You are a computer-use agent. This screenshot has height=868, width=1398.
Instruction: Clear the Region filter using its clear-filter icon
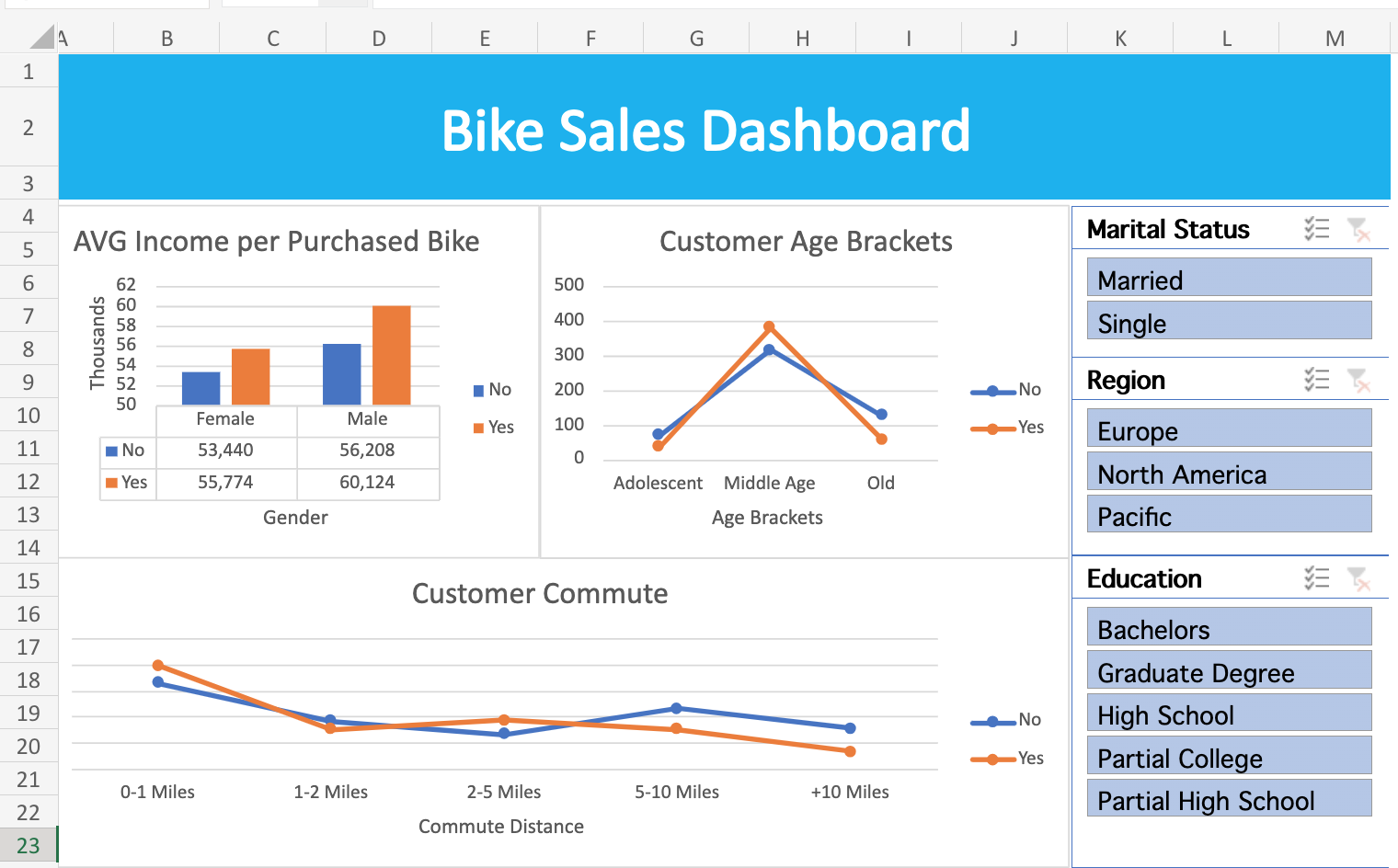point(1358,380)
